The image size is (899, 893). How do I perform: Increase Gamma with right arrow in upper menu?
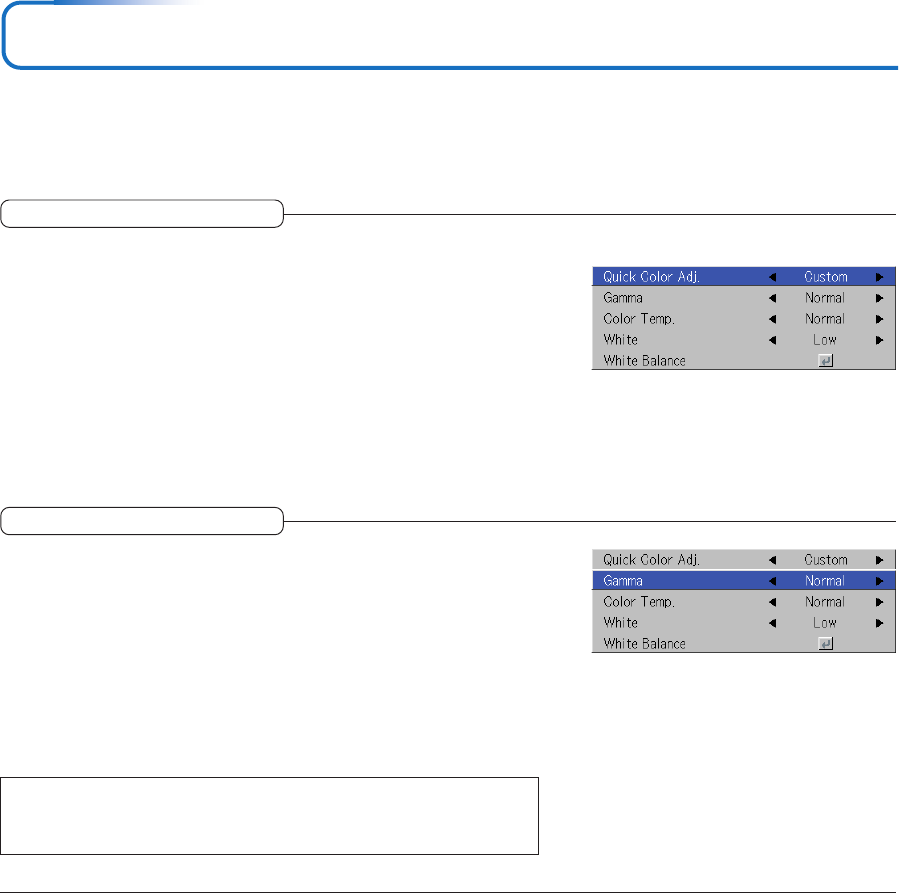click(879, 298)
